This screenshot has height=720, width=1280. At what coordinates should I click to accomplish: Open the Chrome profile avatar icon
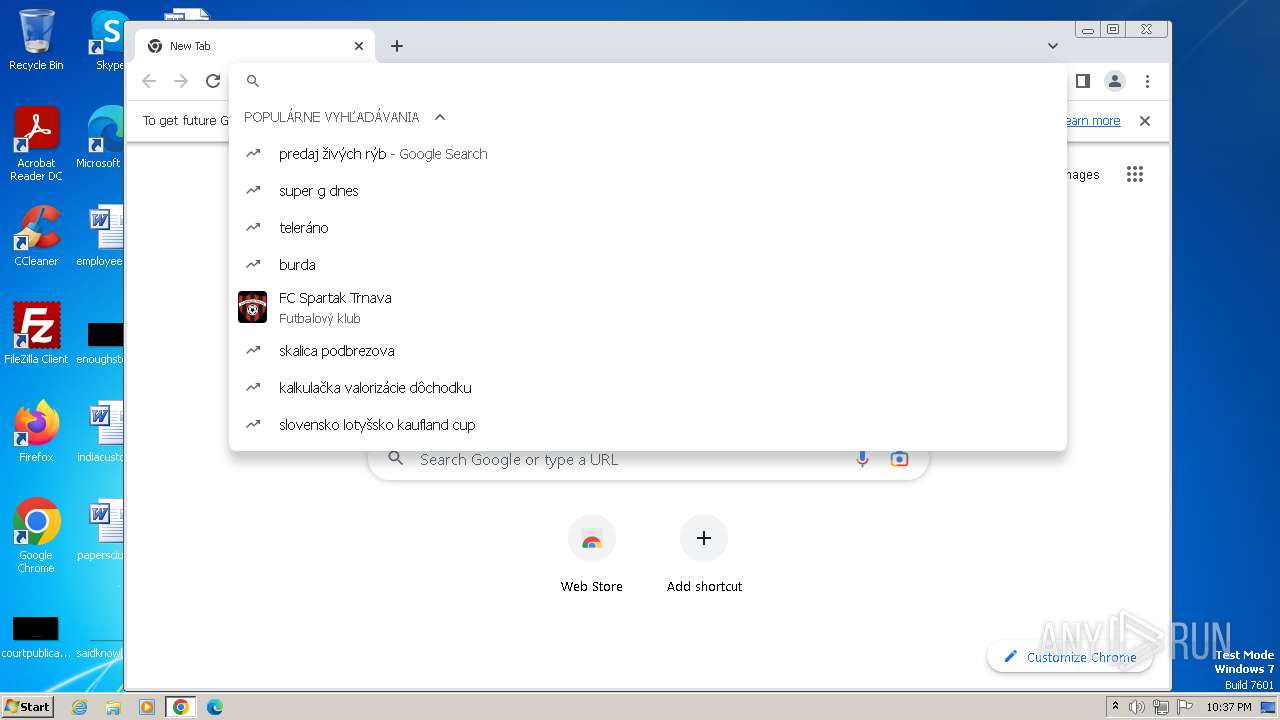point(1115,81)
